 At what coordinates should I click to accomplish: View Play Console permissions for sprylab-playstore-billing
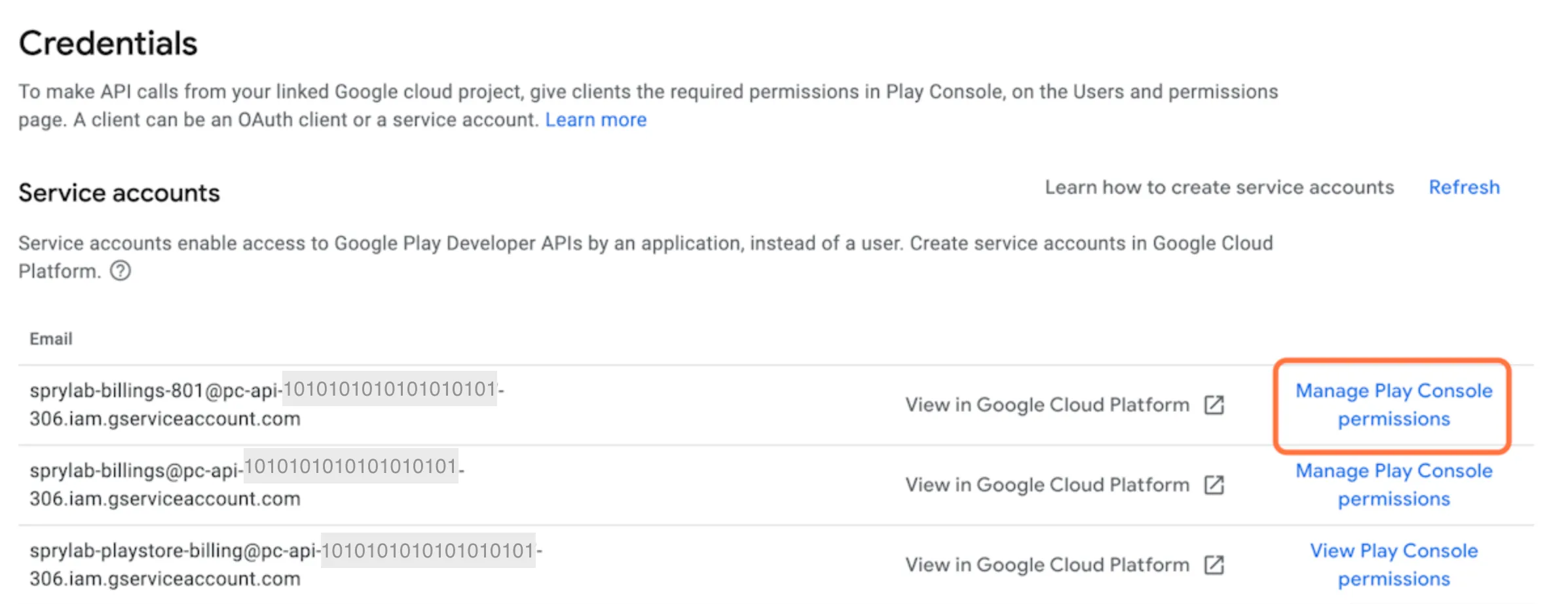coord(1394,565)
